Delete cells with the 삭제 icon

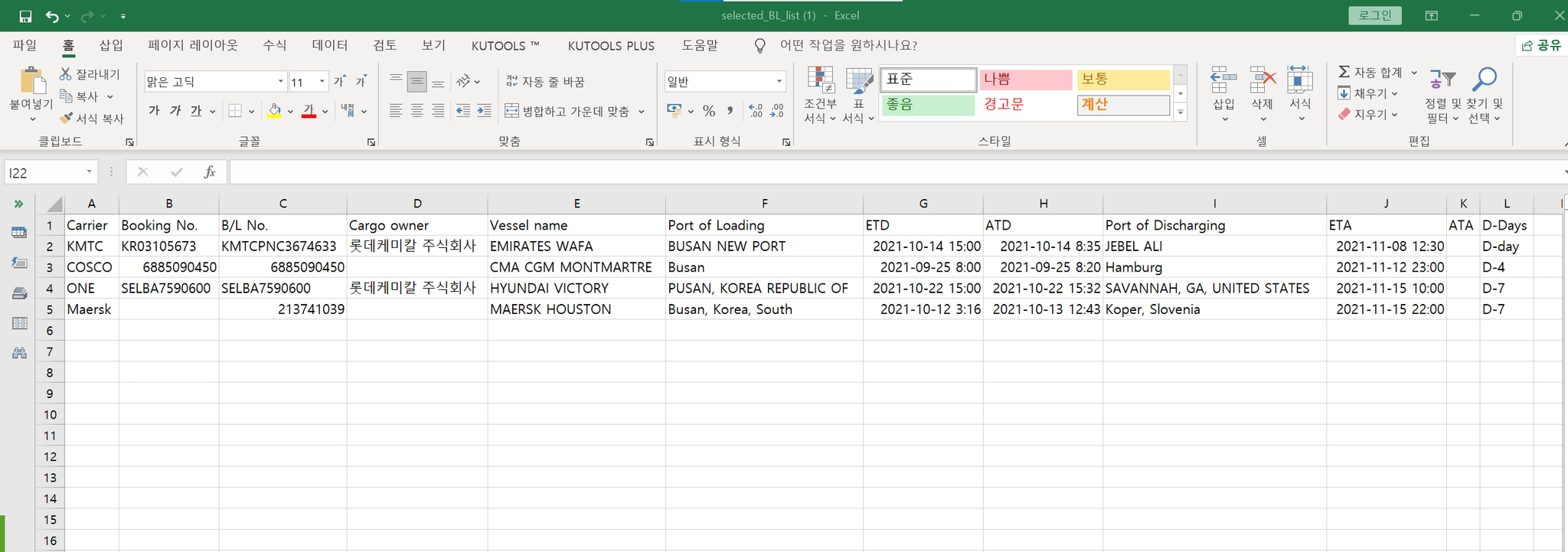point(1263,93)
